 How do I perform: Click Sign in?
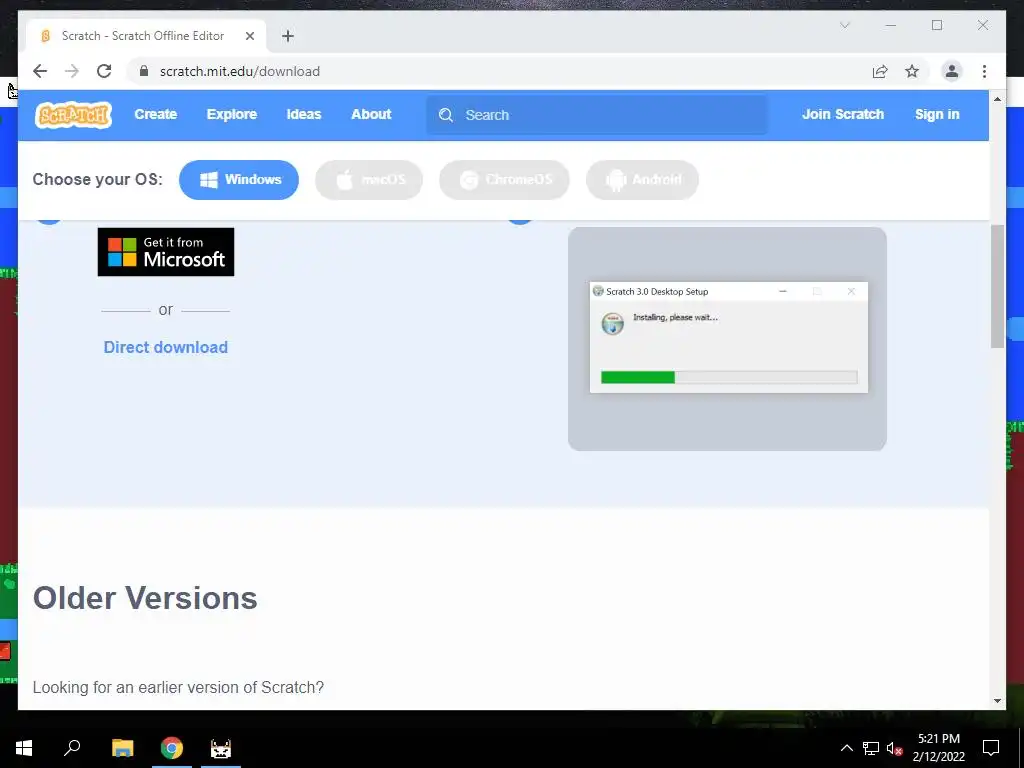(936, 114)
